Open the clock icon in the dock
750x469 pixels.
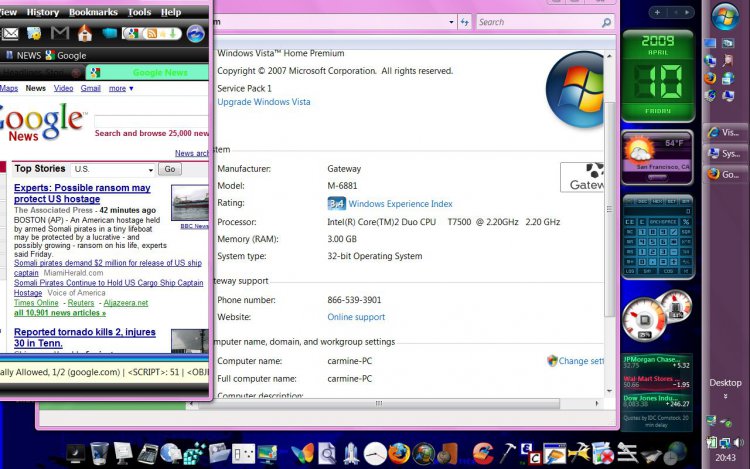pos(375,454)
